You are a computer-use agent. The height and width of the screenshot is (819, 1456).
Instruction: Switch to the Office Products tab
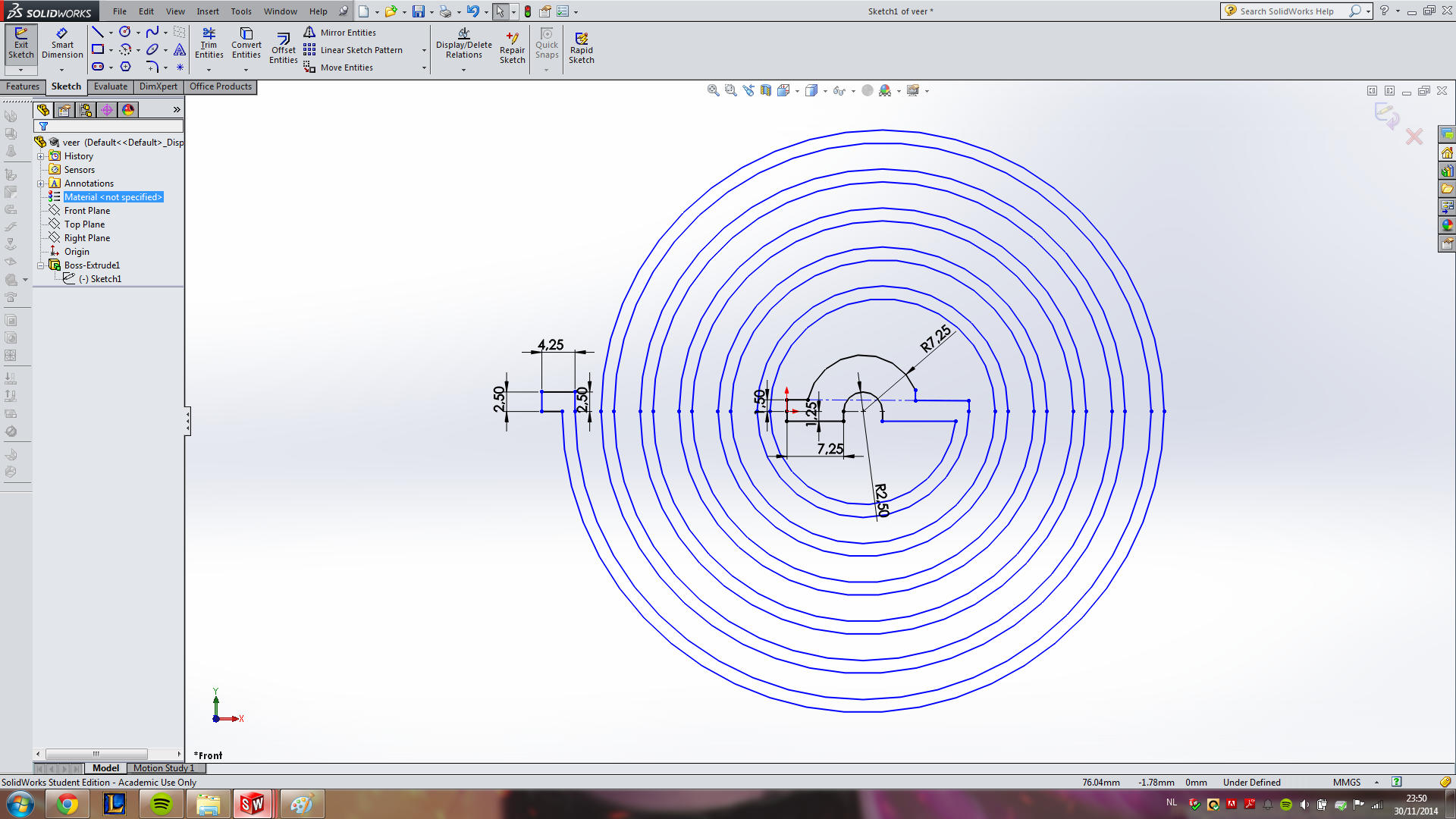pyautogui.click(x=221, y=86)
